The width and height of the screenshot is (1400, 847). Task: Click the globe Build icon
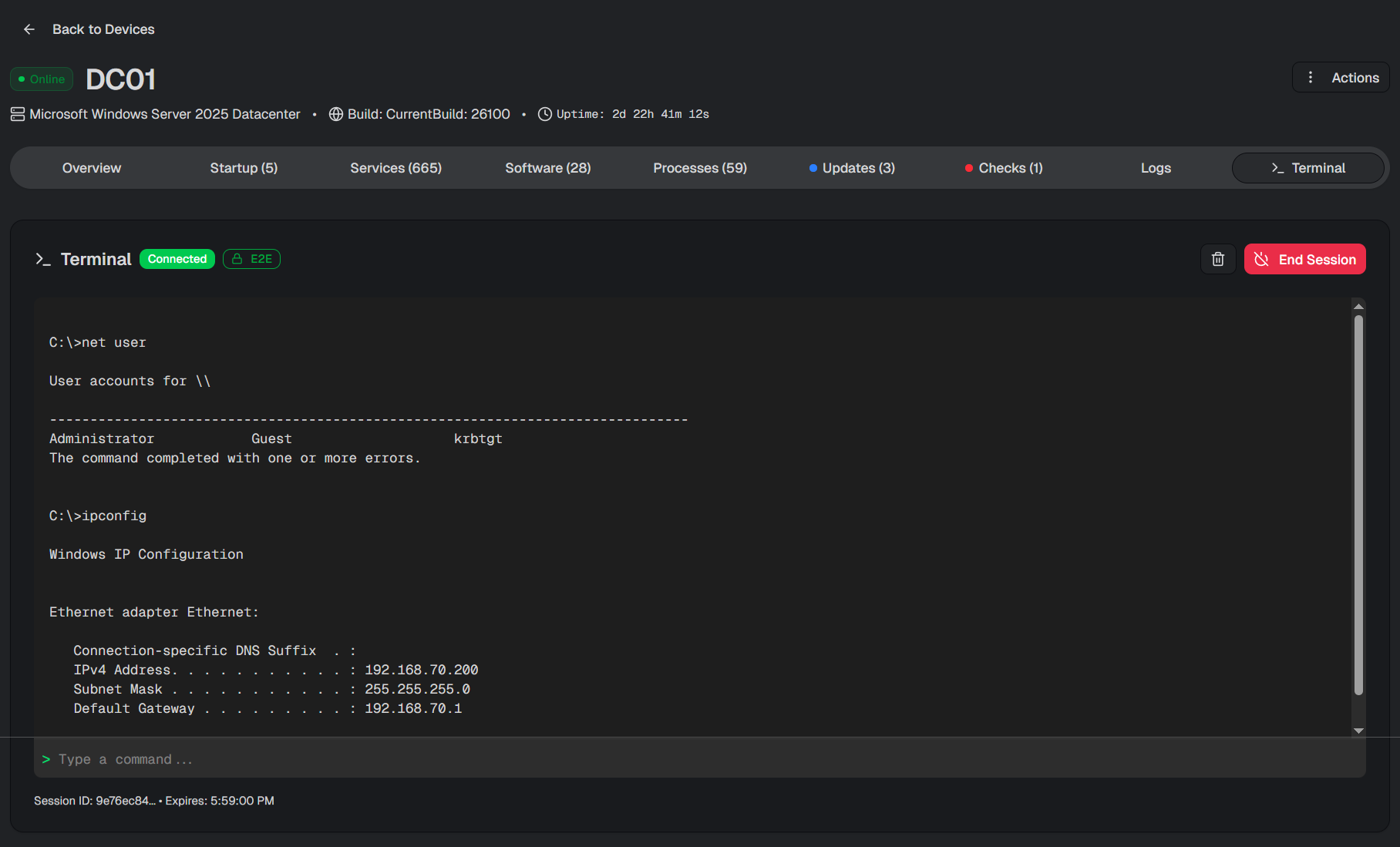[x=336, y=114]
